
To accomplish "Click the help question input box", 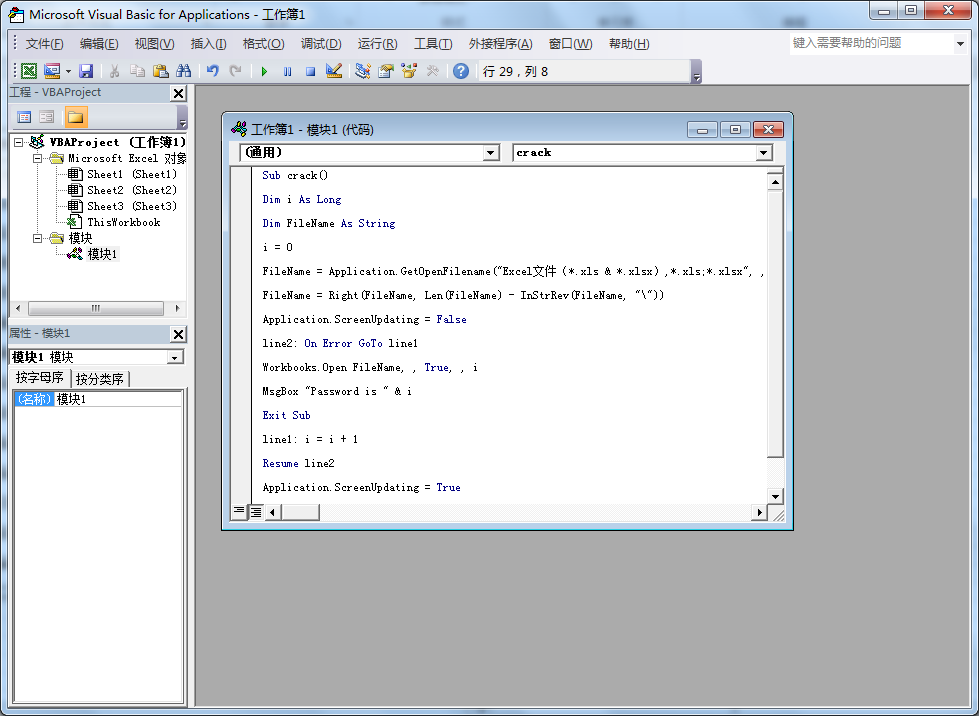I will pyautogui.click(x=872, y=43).
